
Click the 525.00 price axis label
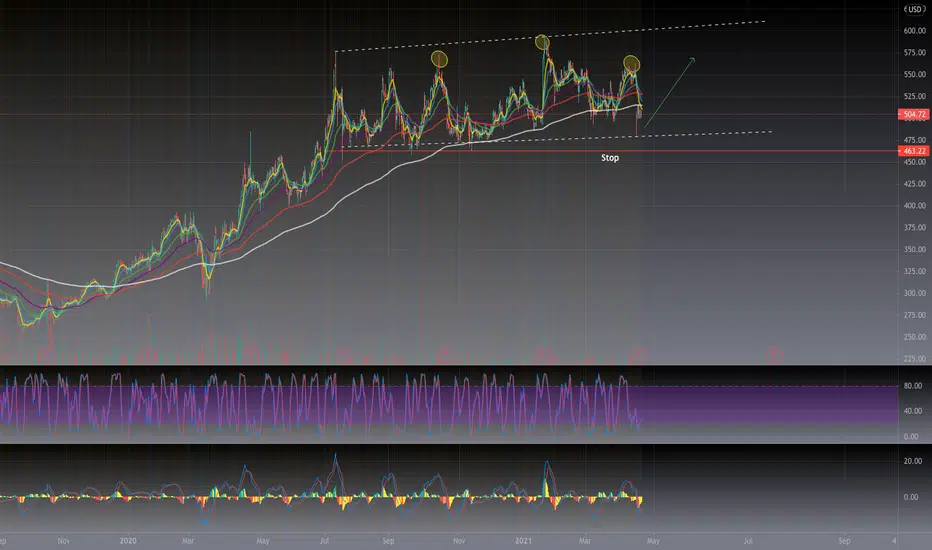(x=914, y=96)
